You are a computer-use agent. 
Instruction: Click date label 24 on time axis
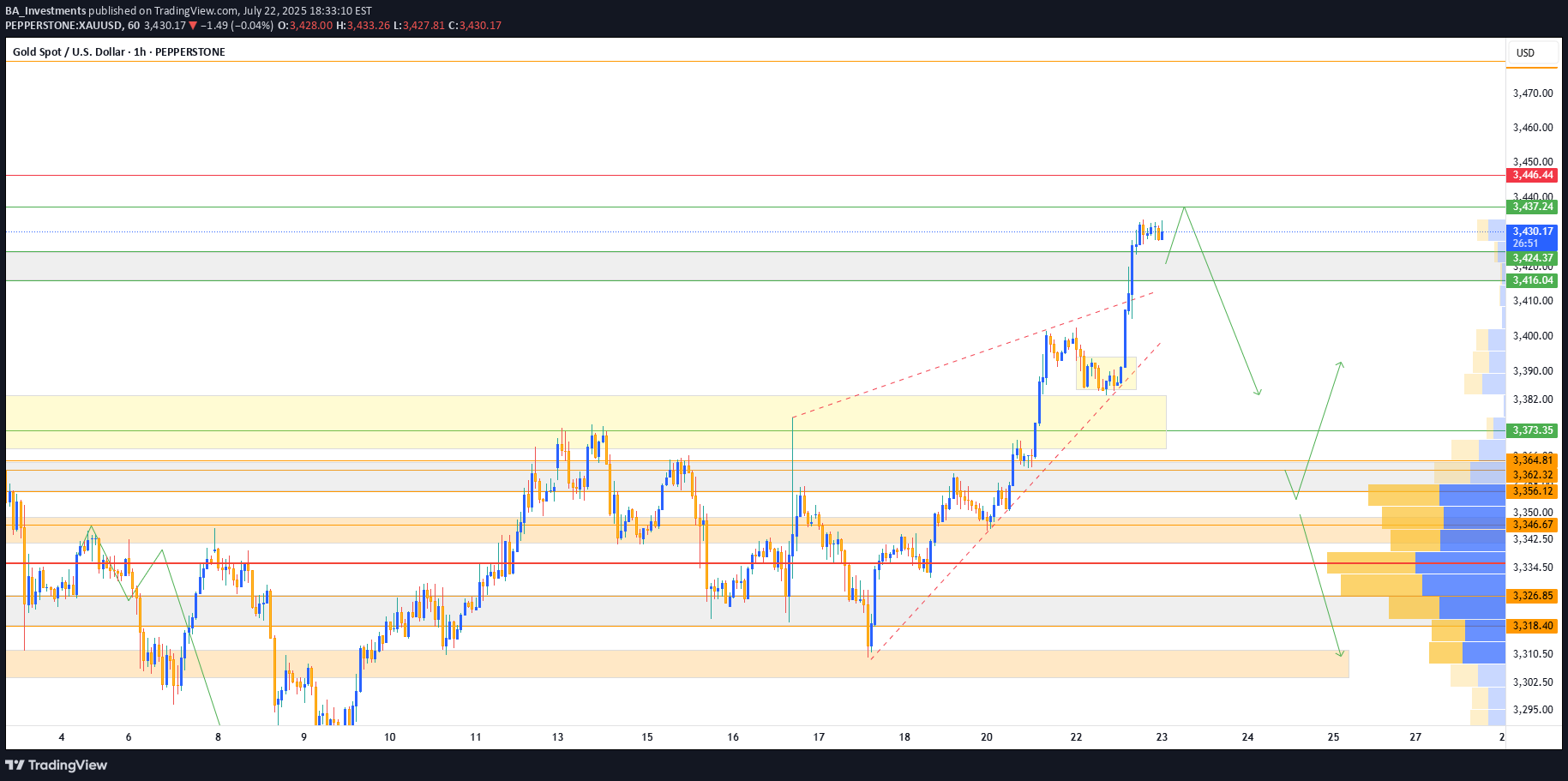pyautogui.click(x=1248, y=737)
